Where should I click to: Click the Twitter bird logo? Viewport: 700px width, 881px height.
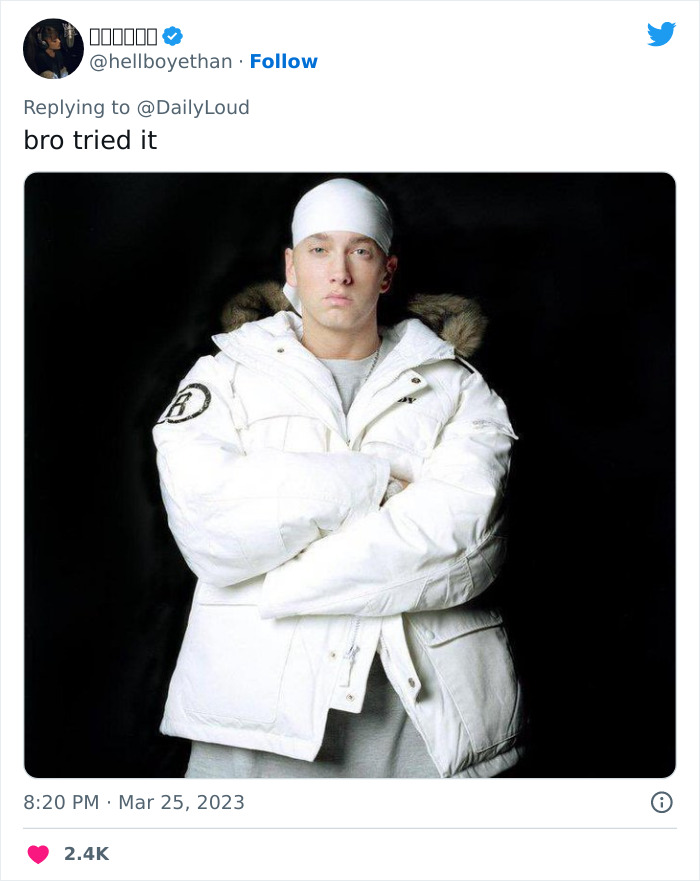(x=661, y=34)
